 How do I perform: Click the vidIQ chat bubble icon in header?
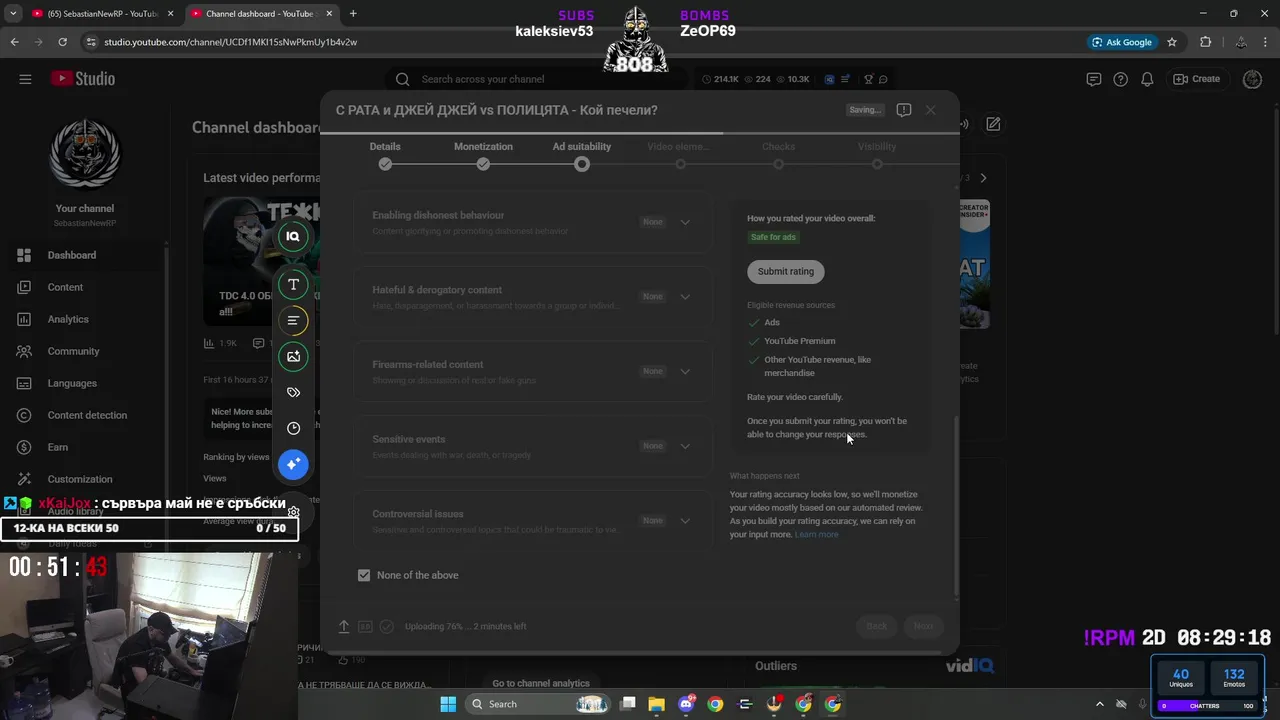[883, 79]
